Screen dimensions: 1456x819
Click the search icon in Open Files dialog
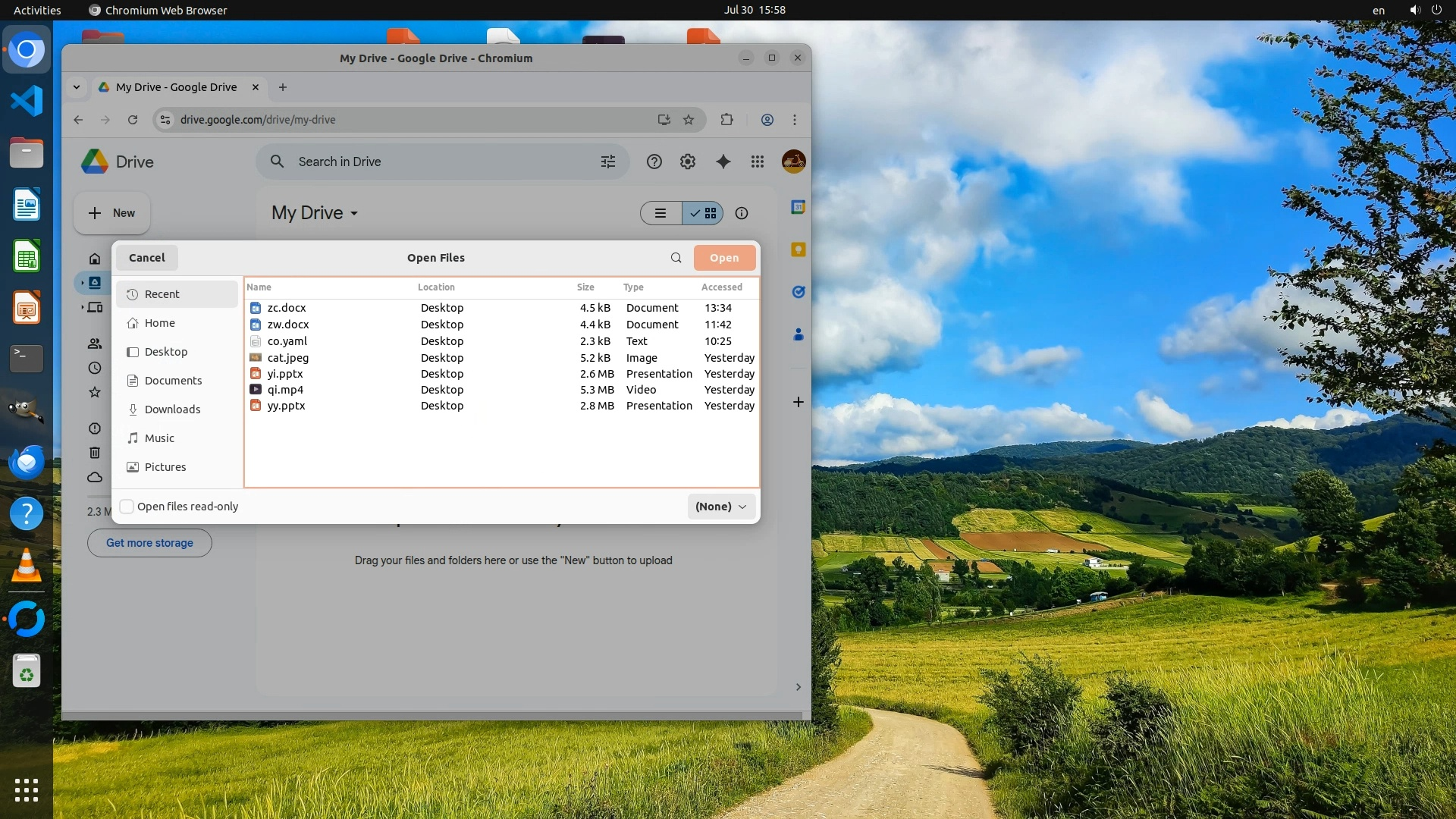point(676,258)
